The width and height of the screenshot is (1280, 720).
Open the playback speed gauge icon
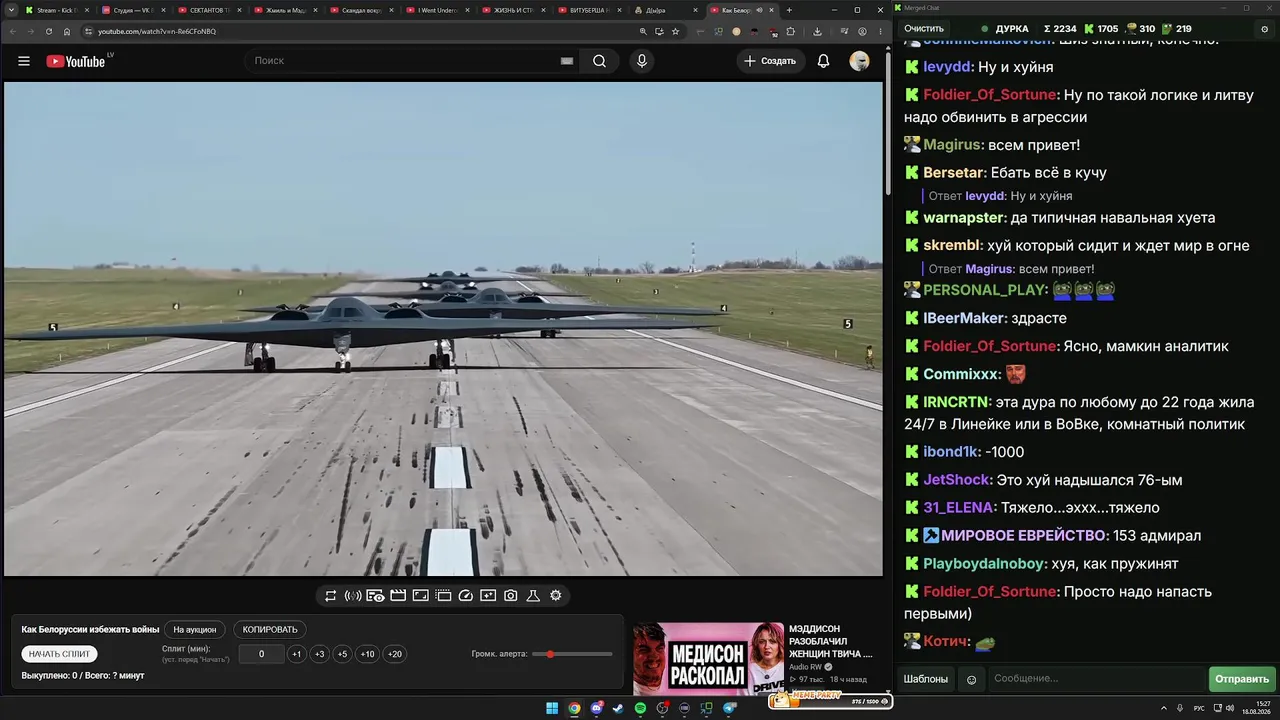click(x=465, y=596)
